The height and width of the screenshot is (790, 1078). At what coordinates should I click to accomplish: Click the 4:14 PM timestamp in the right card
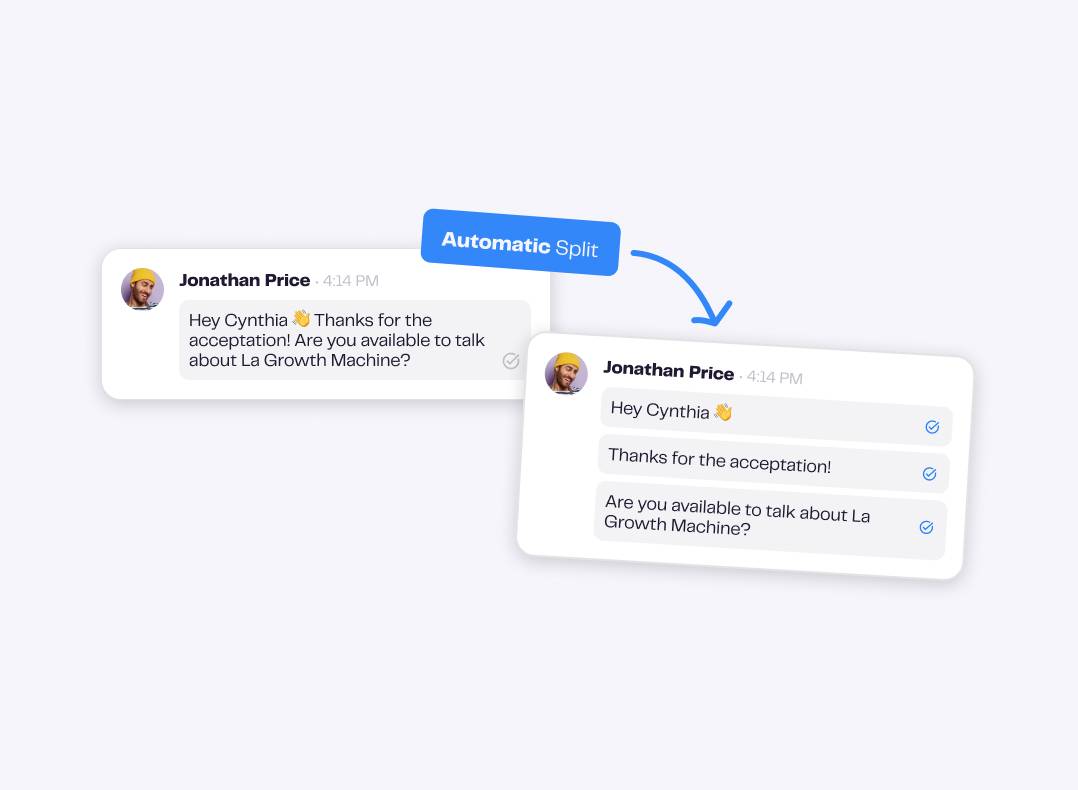pyautogui.click(x=775, y=377)
